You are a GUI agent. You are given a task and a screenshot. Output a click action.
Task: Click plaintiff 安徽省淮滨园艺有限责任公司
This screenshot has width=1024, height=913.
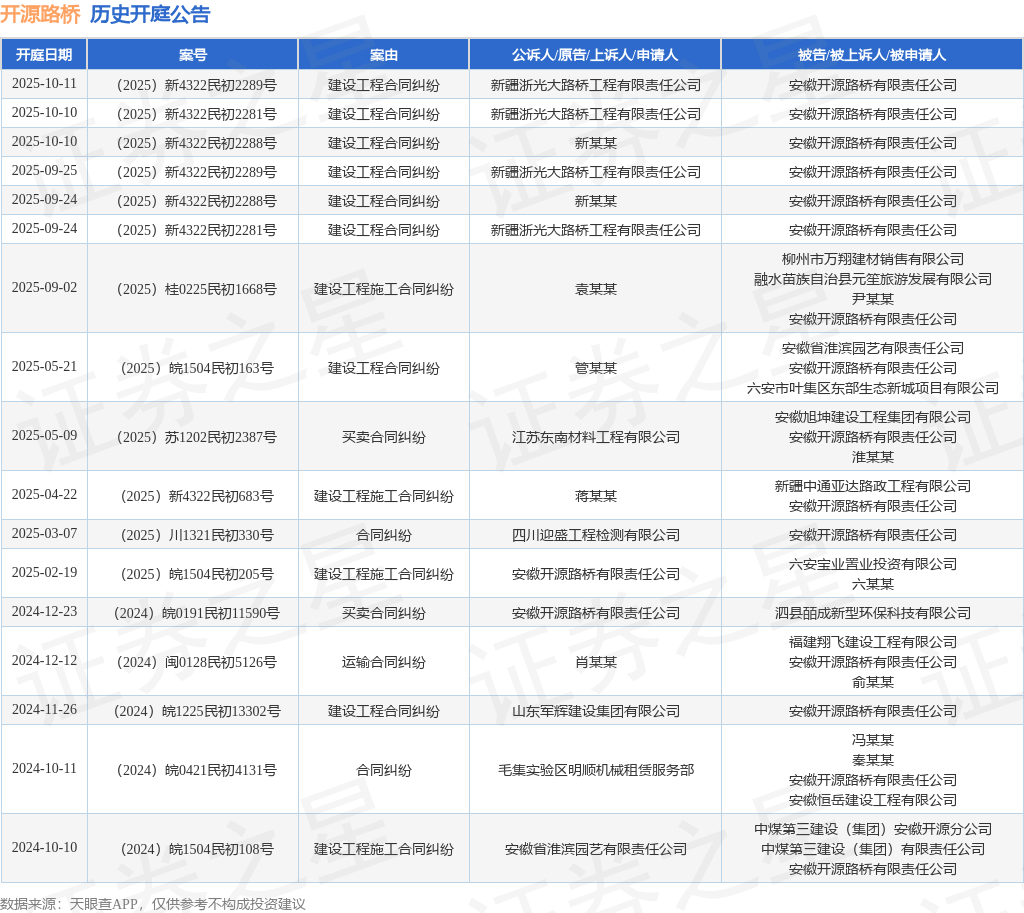(595, 849)
